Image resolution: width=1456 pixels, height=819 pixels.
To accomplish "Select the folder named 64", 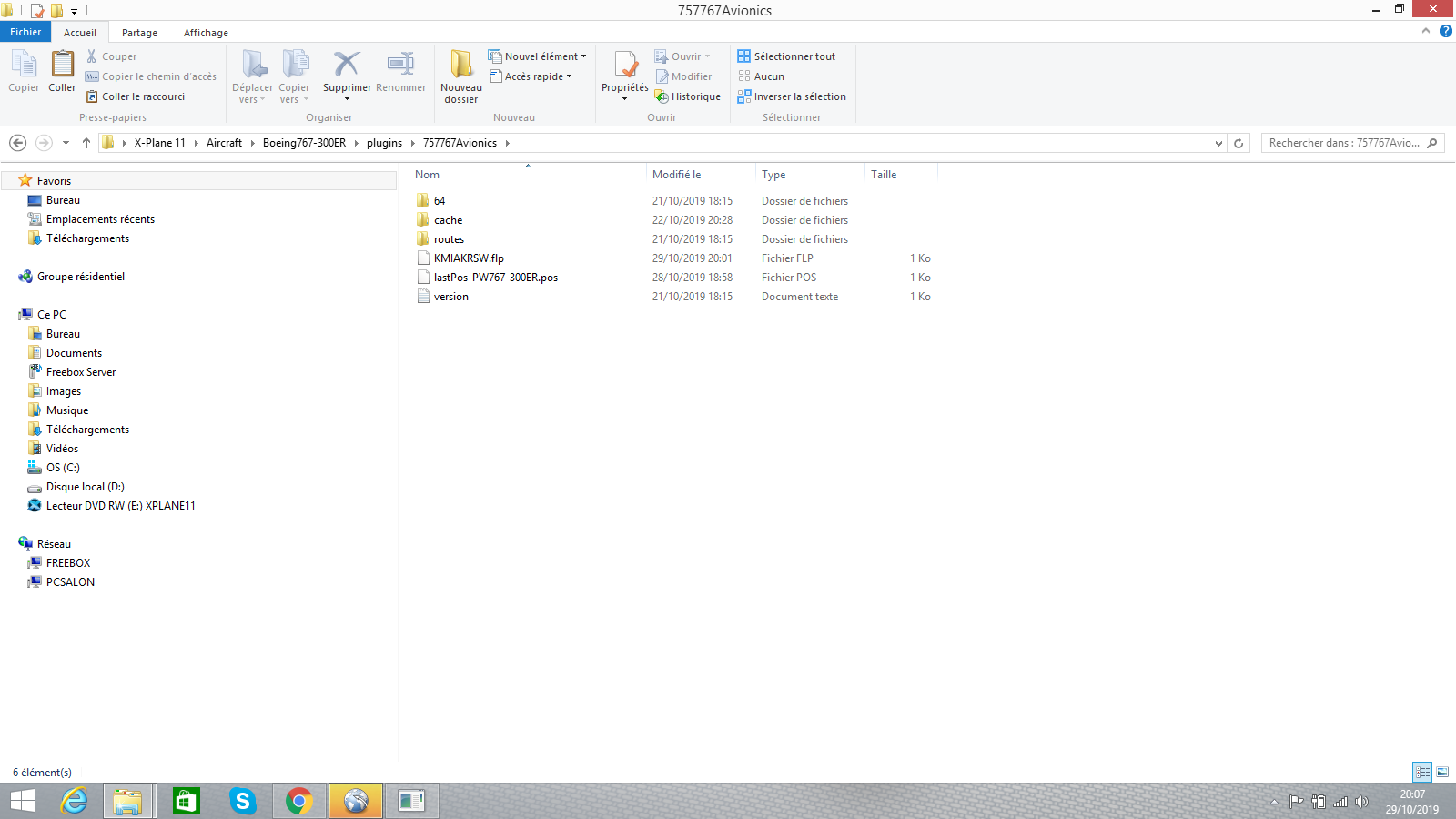I will tap(440, 201).
